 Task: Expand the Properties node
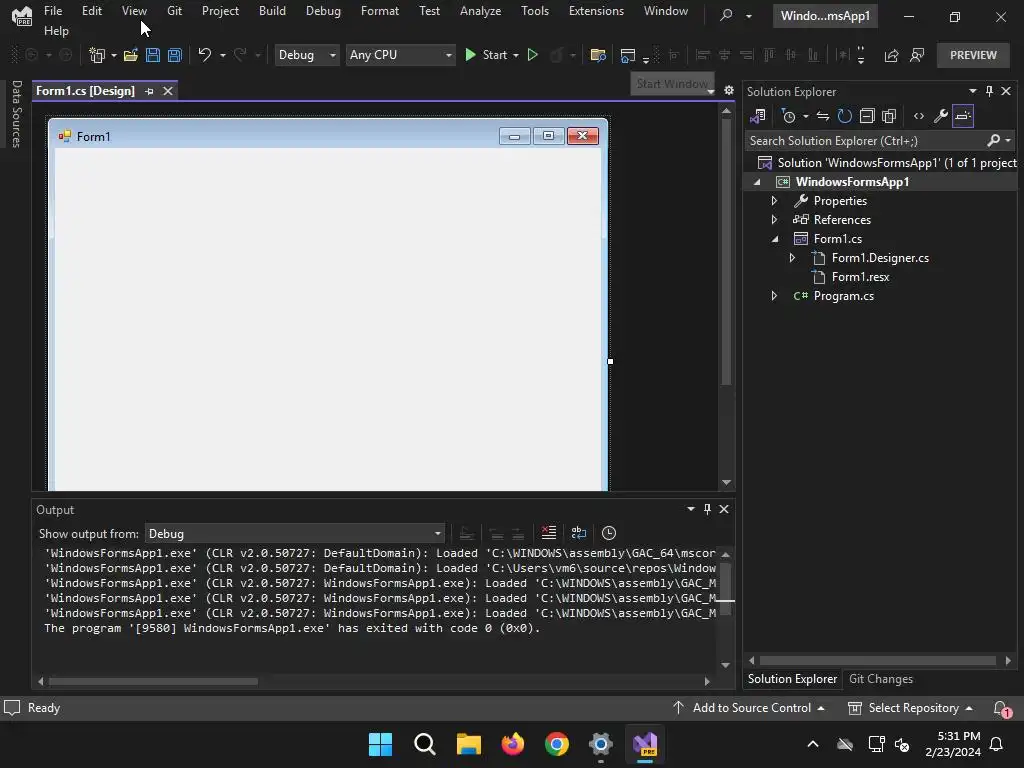[x=775, y=200]
